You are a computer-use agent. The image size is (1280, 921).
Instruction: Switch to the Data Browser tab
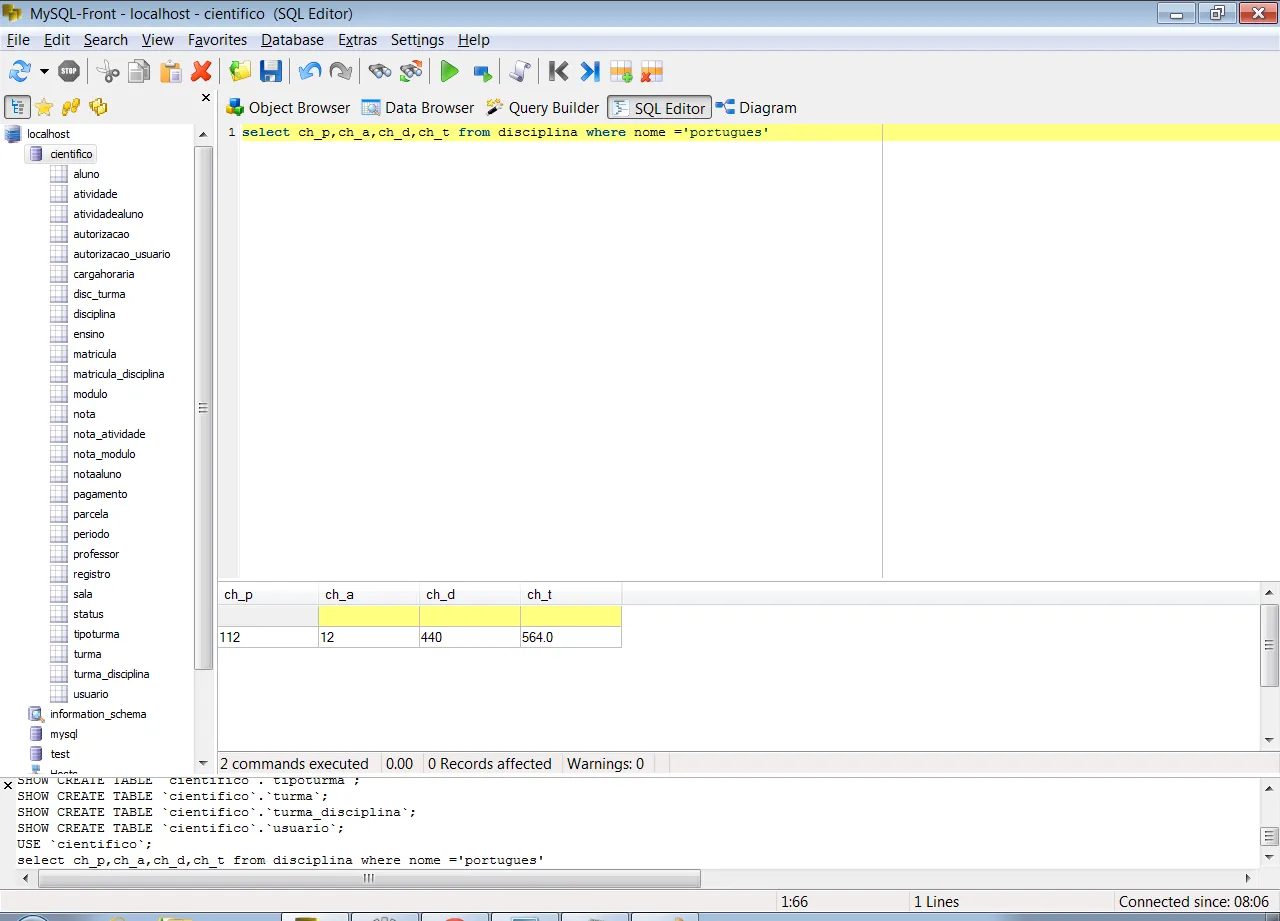(x=418, y=108)
